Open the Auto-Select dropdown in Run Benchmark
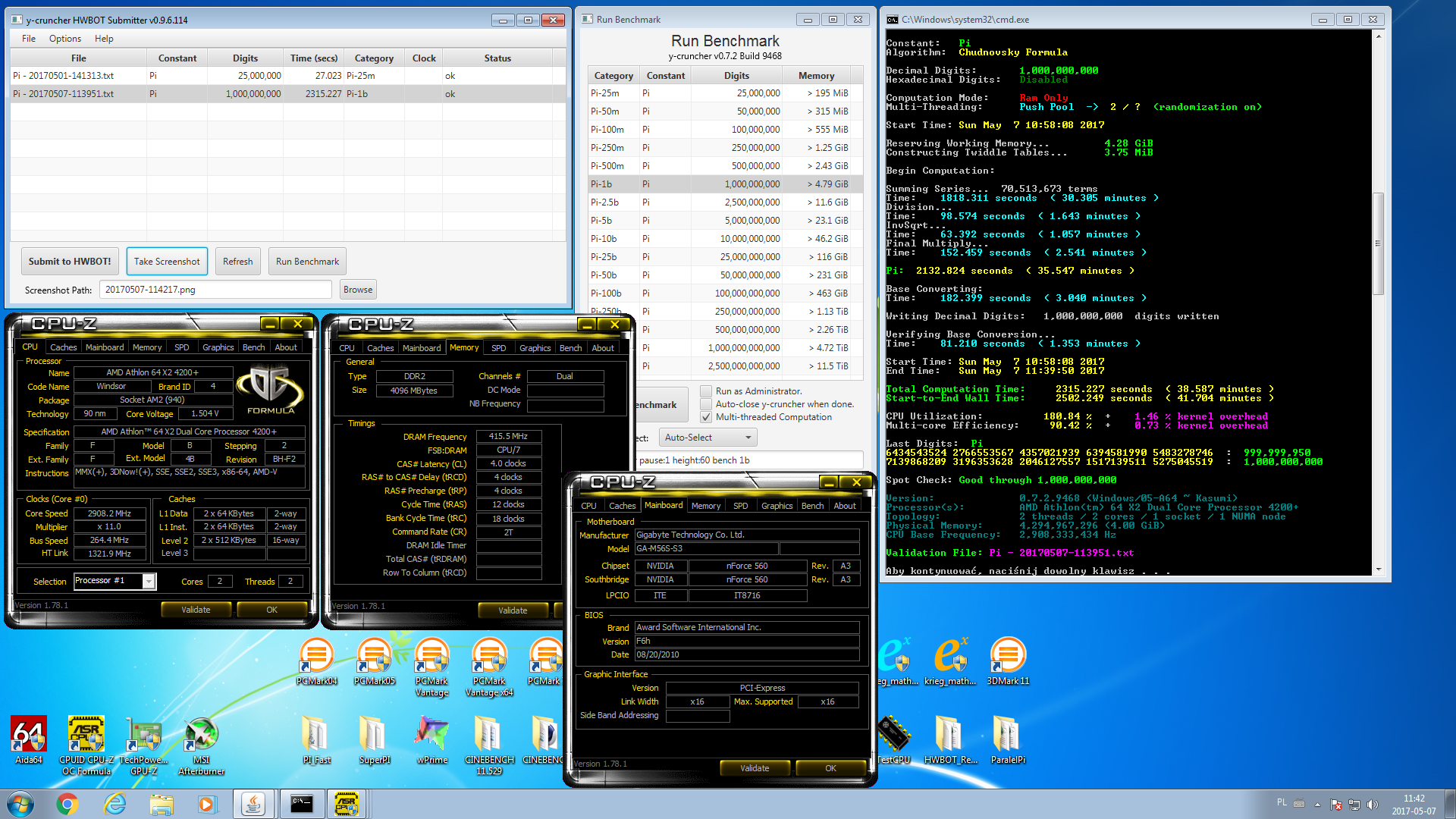This screenshot has height=819, width=1456. (x=708, y=438)
